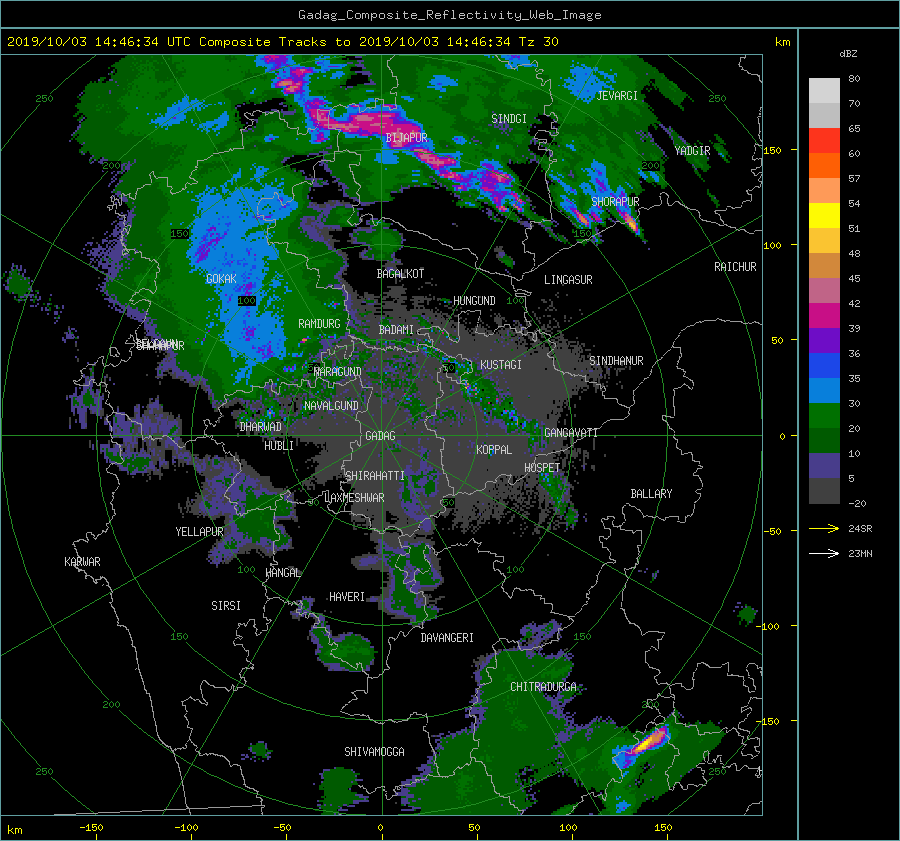Click the NAVALGUND city label

click(x=331, y=406)
